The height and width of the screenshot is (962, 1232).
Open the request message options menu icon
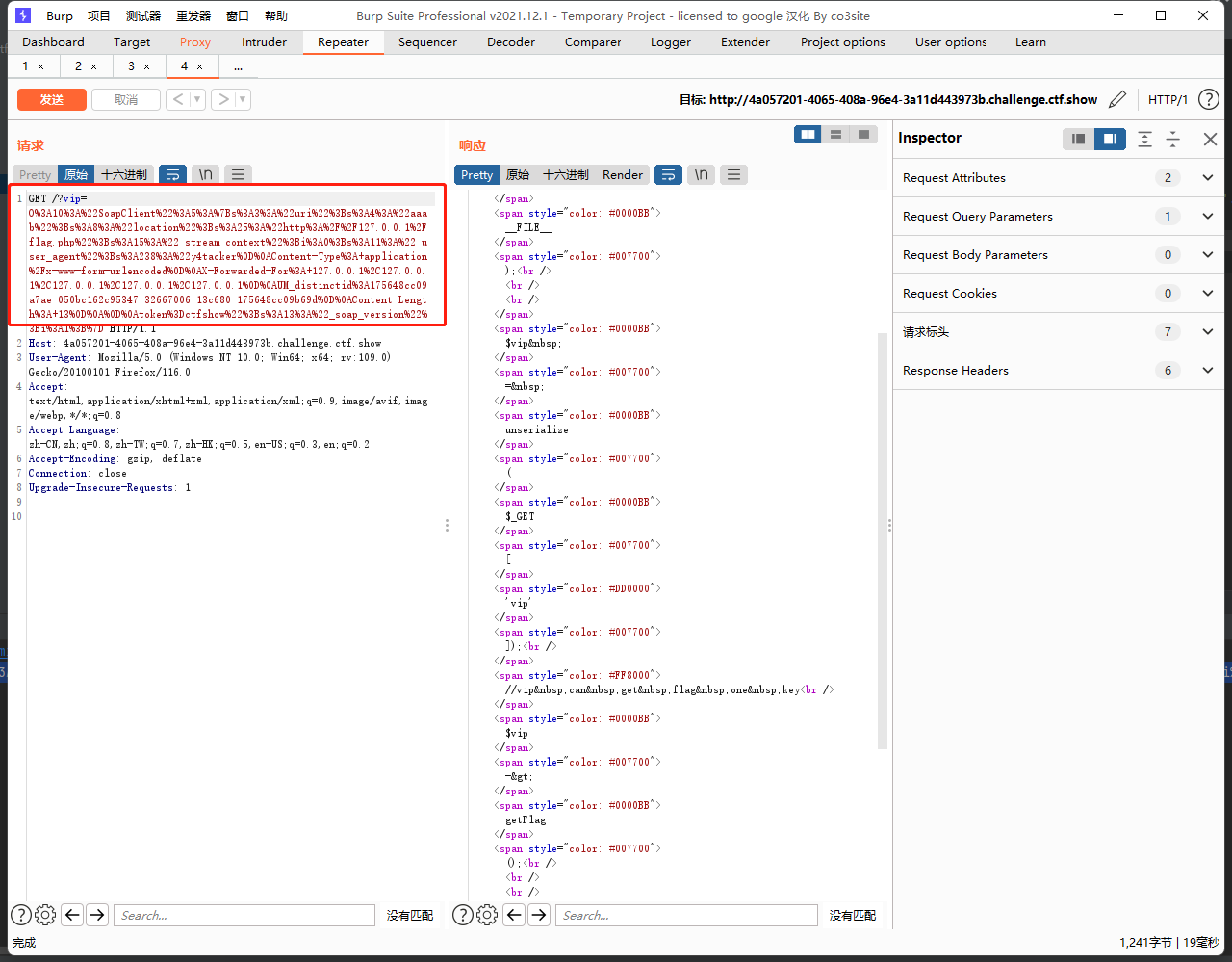(x=238, y=174)
